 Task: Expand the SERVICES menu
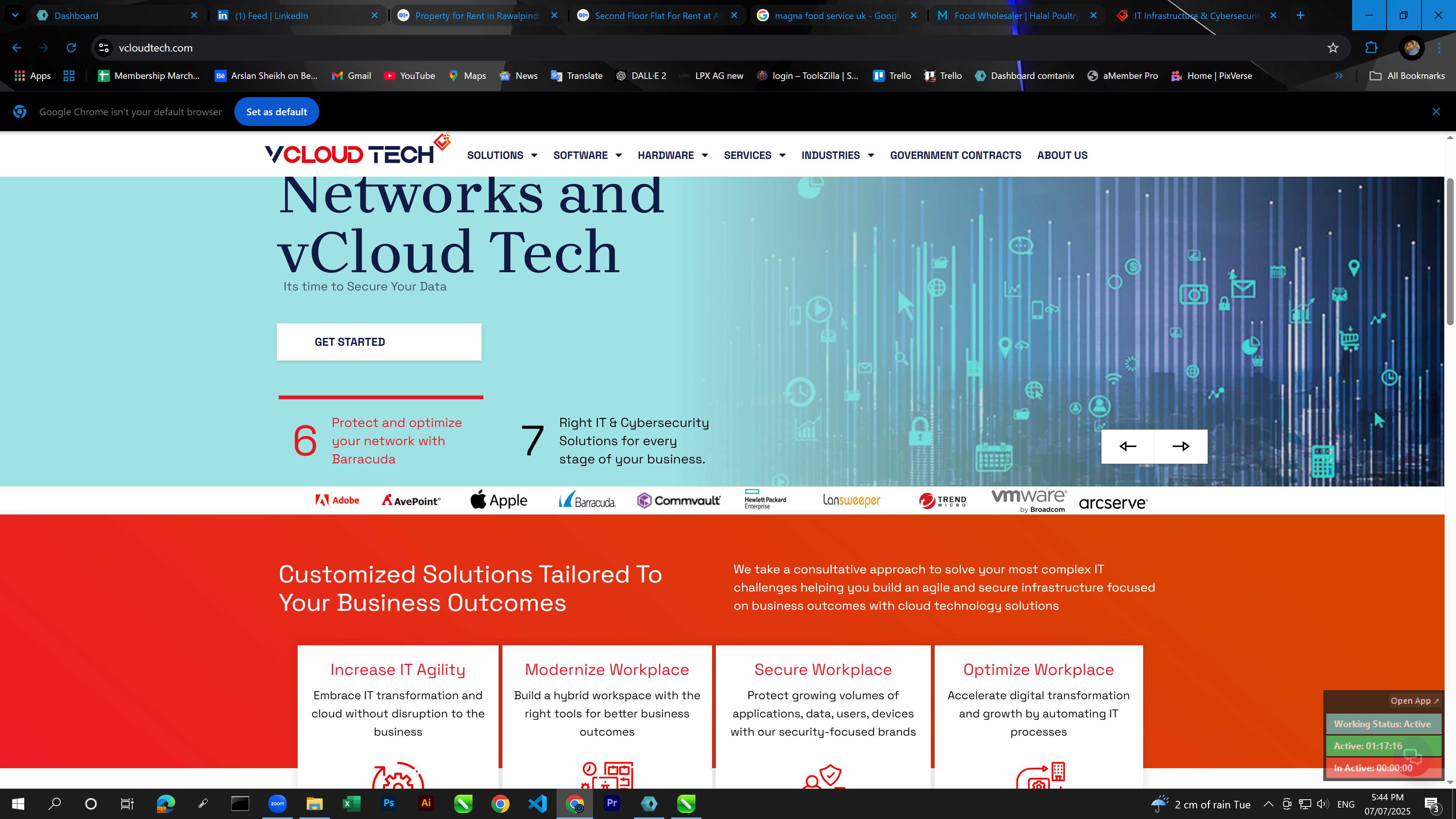pyautogui.click(x=755, y=155)
